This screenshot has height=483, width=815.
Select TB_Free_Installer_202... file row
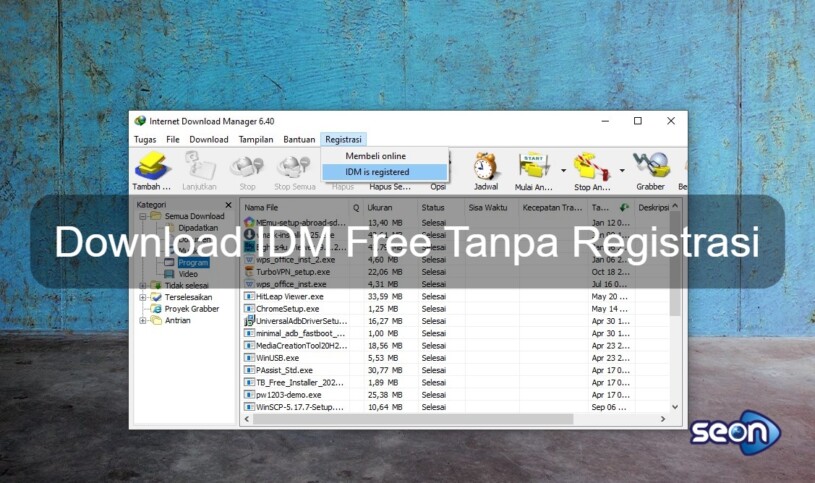pyautogui.click(x=455, y=383)
